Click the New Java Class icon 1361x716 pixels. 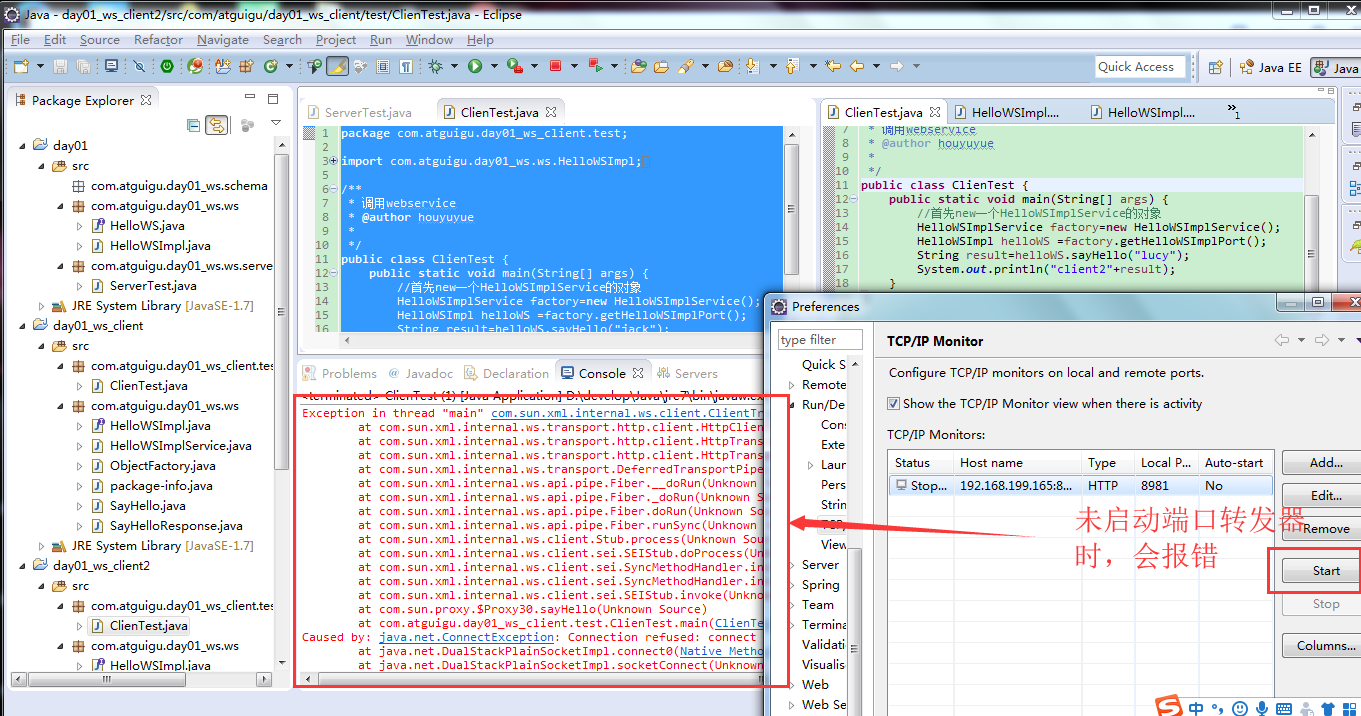click(x=270, y=66)
